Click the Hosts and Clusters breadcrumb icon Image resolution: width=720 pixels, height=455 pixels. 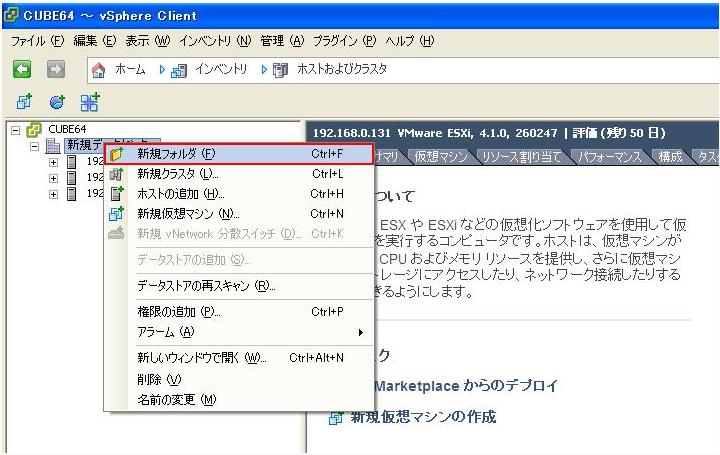[280, 70]
